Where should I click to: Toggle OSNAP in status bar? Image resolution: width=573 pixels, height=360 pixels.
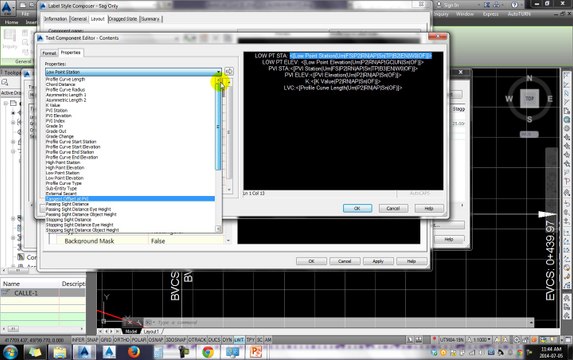coord(156,340)
